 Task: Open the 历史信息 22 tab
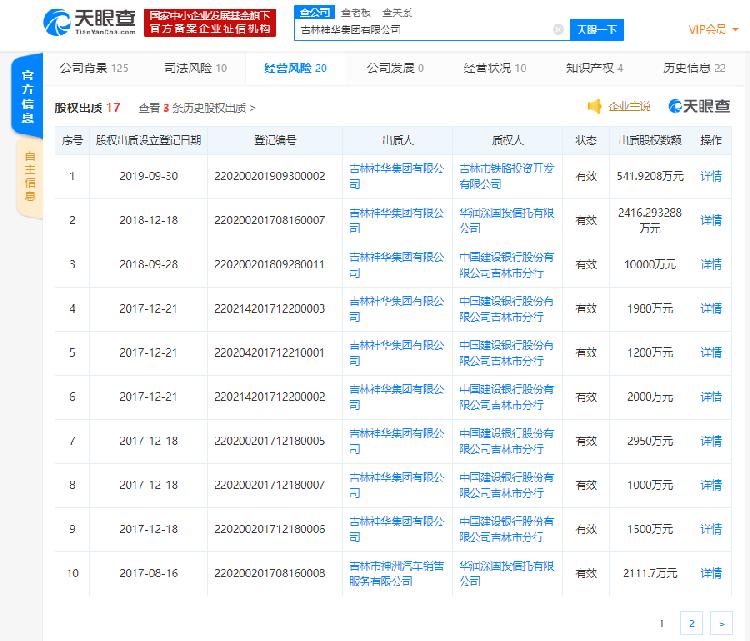[694, 68]
